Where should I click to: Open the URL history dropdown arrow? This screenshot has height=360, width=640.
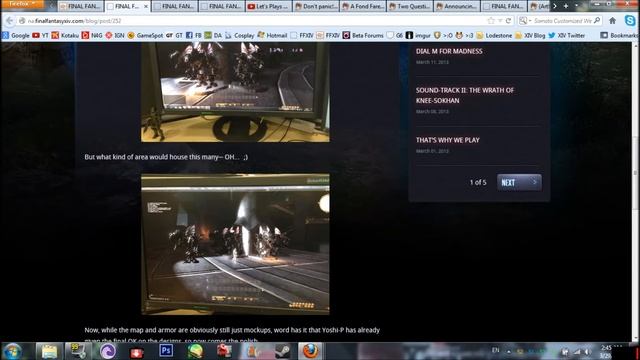coord(500,21)
